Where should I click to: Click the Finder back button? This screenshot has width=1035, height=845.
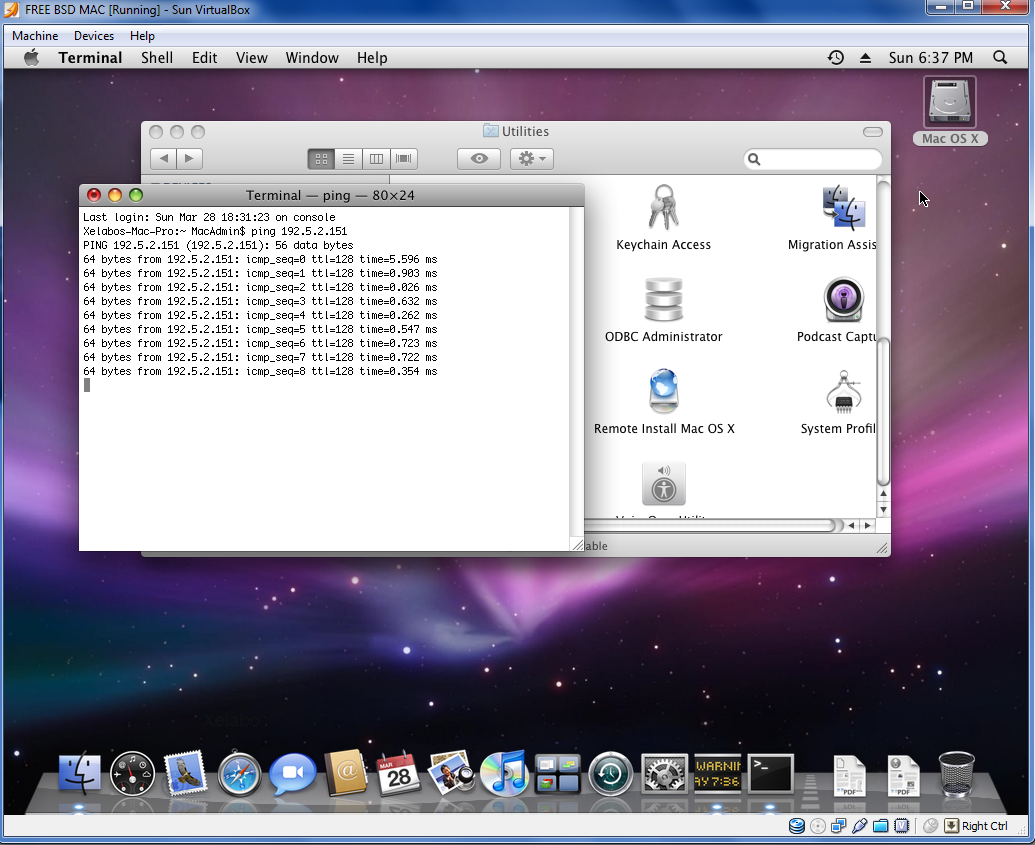[x=164, y=159]
